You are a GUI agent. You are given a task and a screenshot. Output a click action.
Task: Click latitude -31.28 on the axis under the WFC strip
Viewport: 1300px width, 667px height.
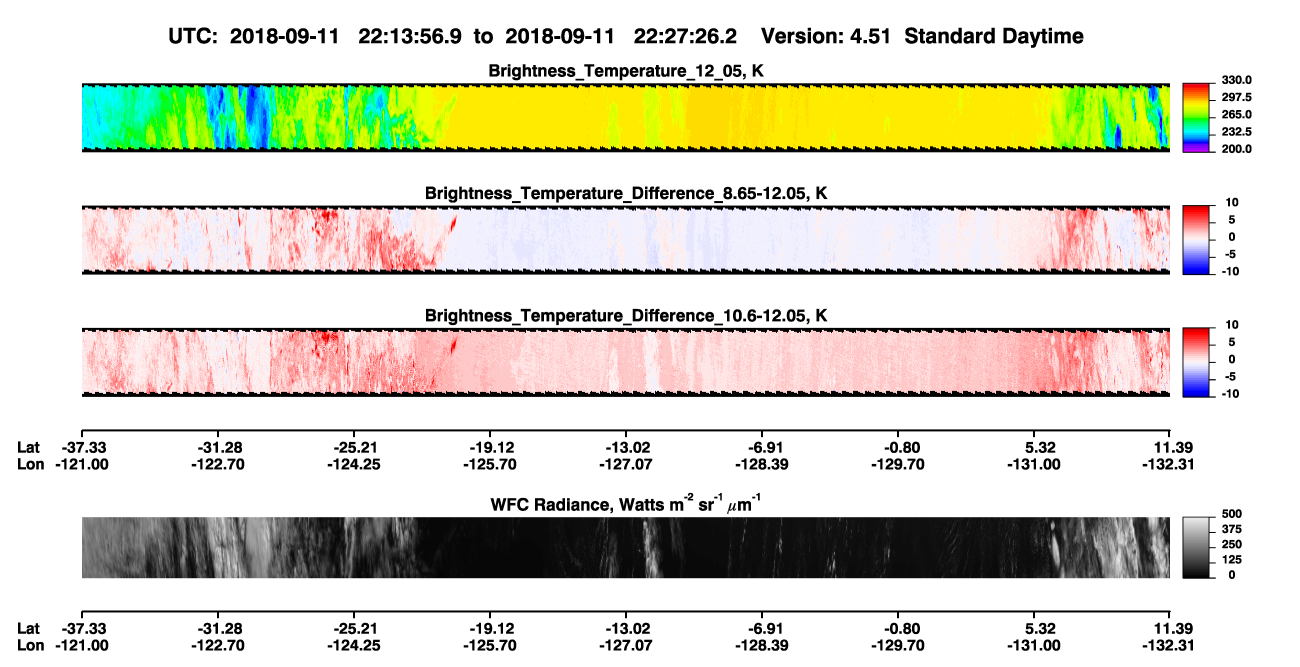click(x=217, y=629)
